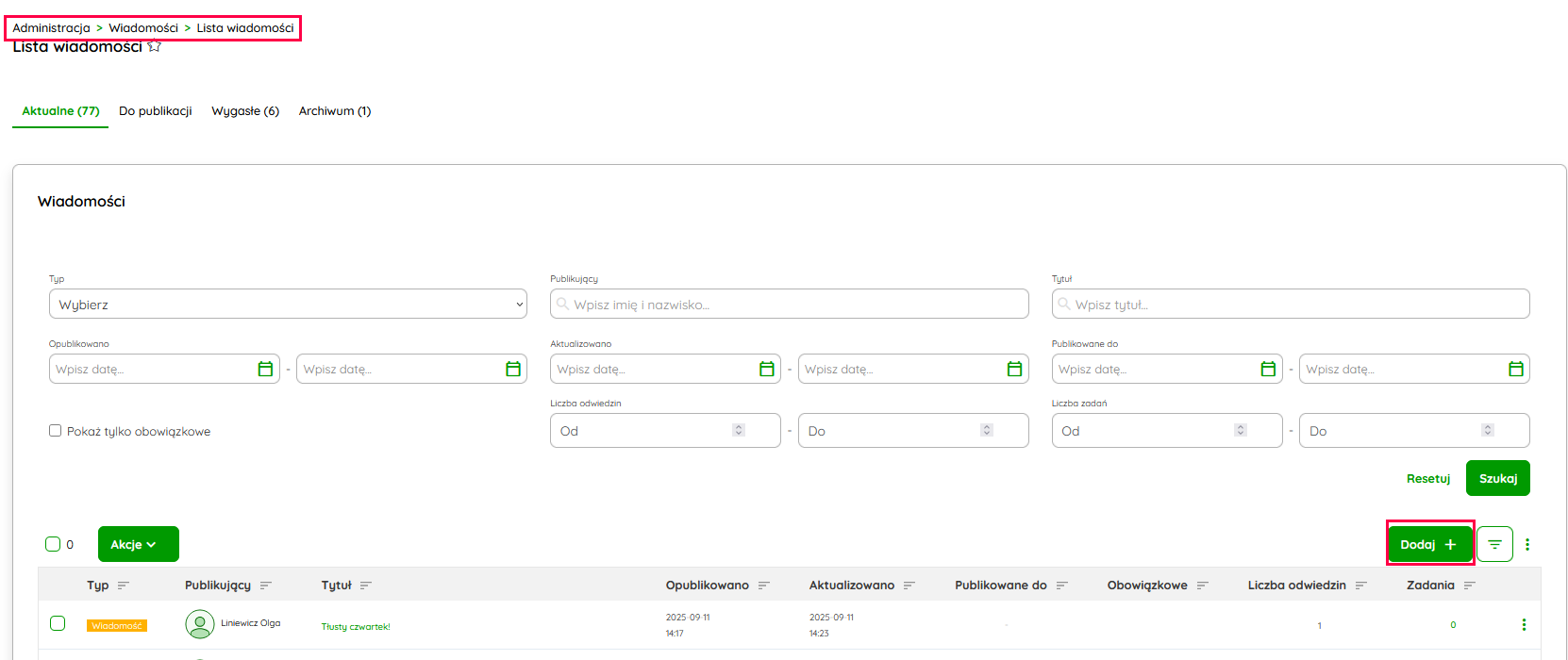The height and width of the screenshot is (660, 1568).
Task: Open calendar picker for Publikowane do start date
Action: click(1268, 370)
